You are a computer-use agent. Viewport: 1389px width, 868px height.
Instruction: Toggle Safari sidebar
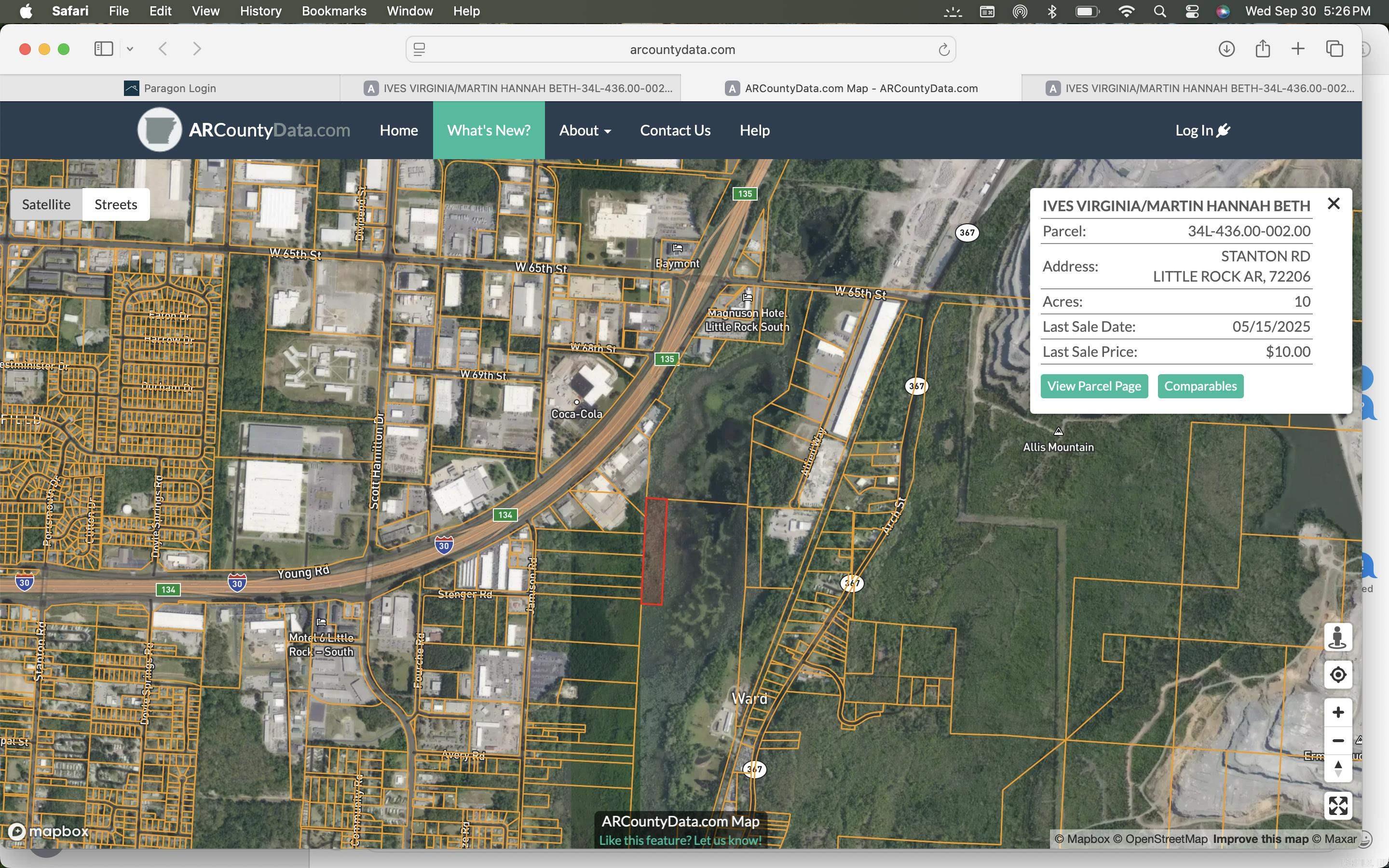click(103, 49)
